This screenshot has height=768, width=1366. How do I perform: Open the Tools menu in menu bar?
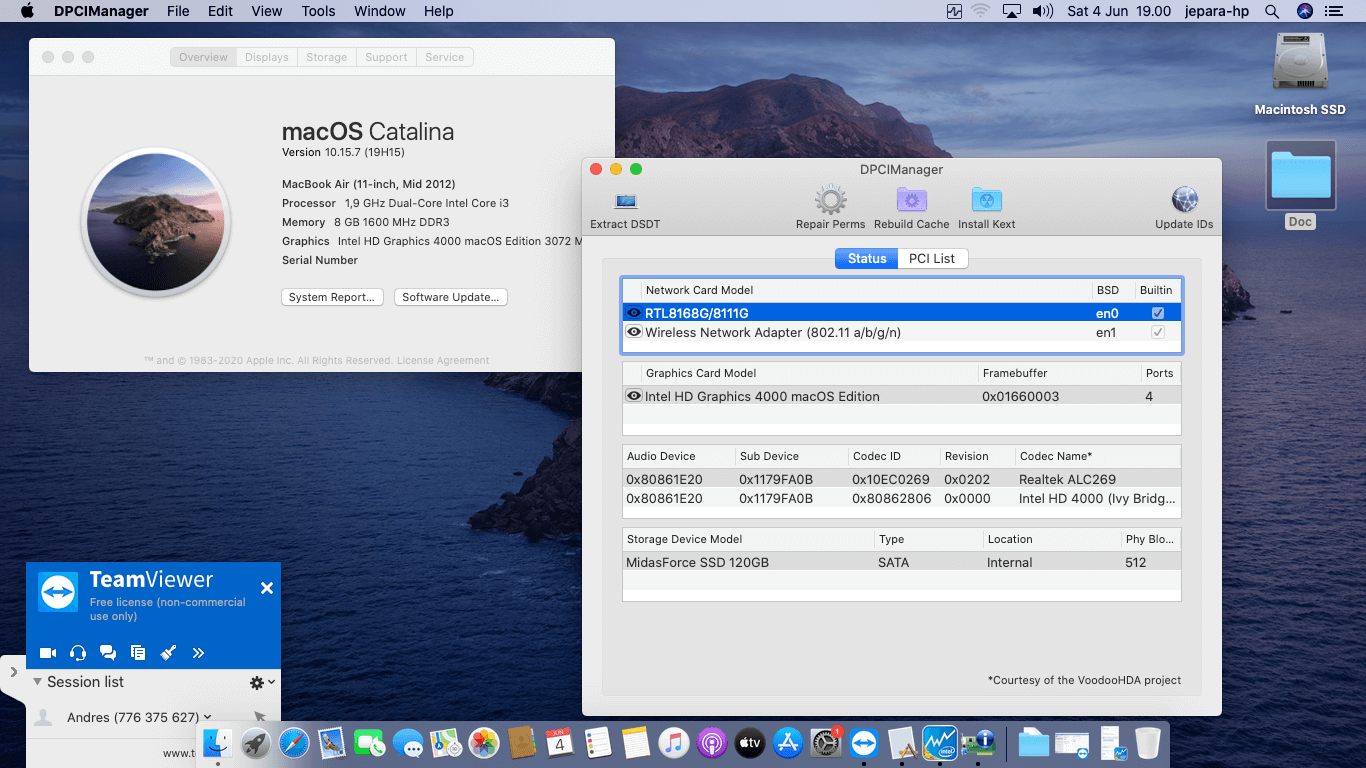tap(318, 11)
